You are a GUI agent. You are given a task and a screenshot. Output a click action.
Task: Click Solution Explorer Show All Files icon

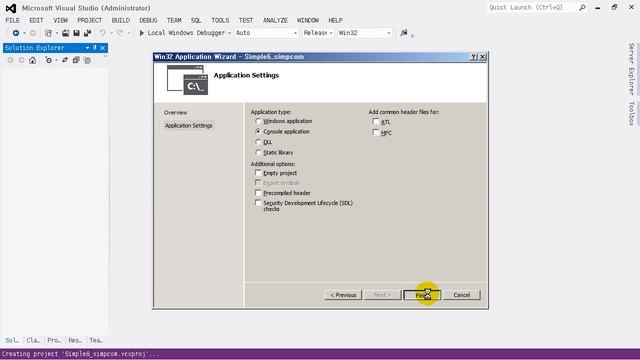tap(87, 60)
